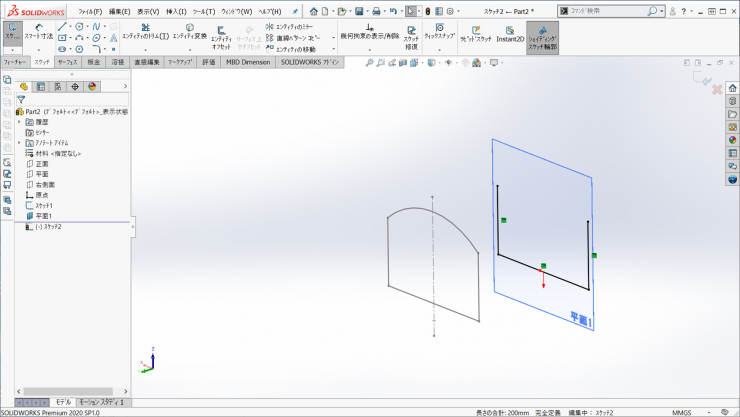Image resolution: width=740 pixels, height=417 pixels.
Task: Toggle Shaded Sketch Contours (シェイディングスケッチ輪郭)
Action: 543,36
